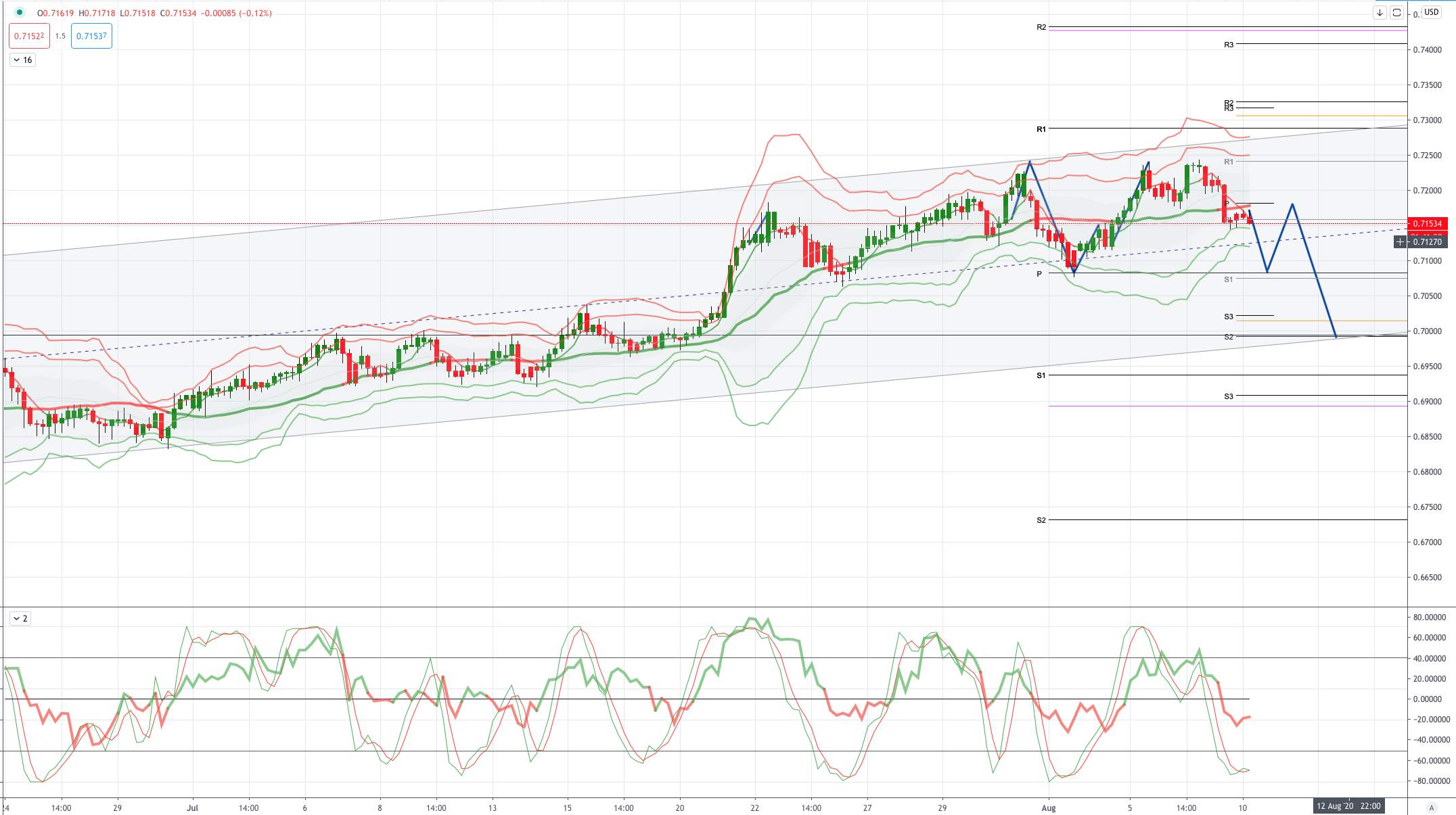Click the 0.74000 price axis label

point(1427,50)
